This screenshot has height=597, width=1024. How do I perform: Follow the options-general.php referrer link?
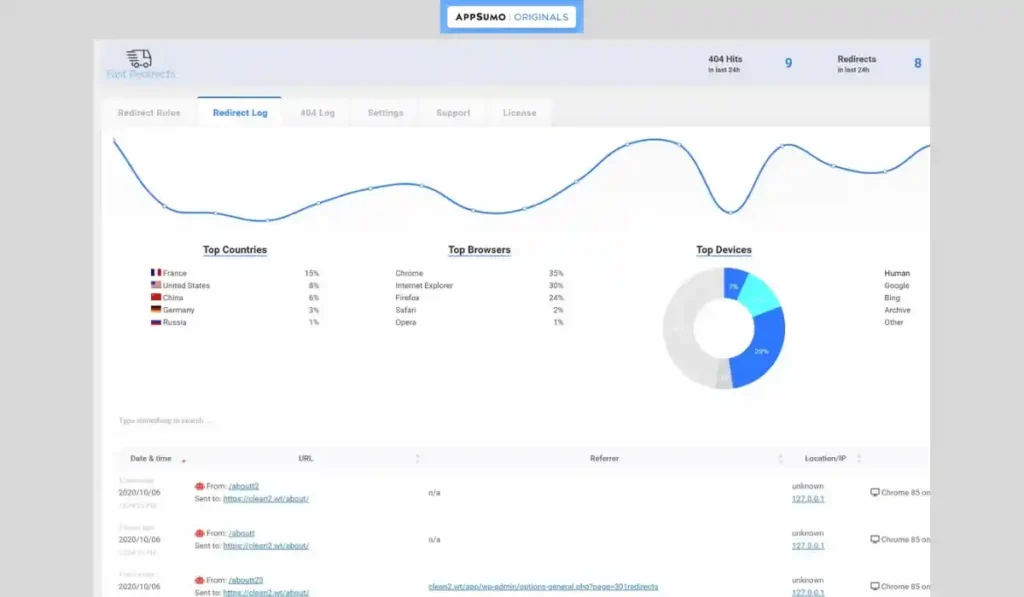tap(543, 586)
